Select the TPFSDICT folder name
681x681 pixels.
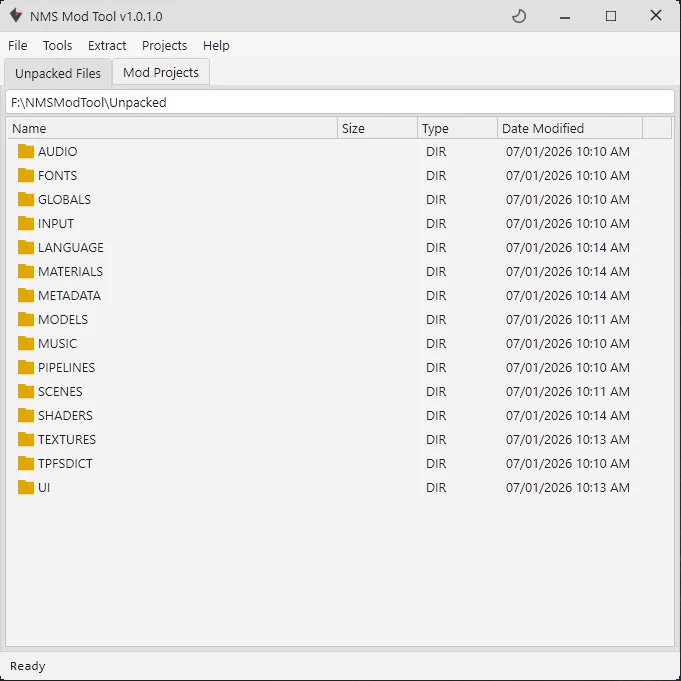pos(65,463)
